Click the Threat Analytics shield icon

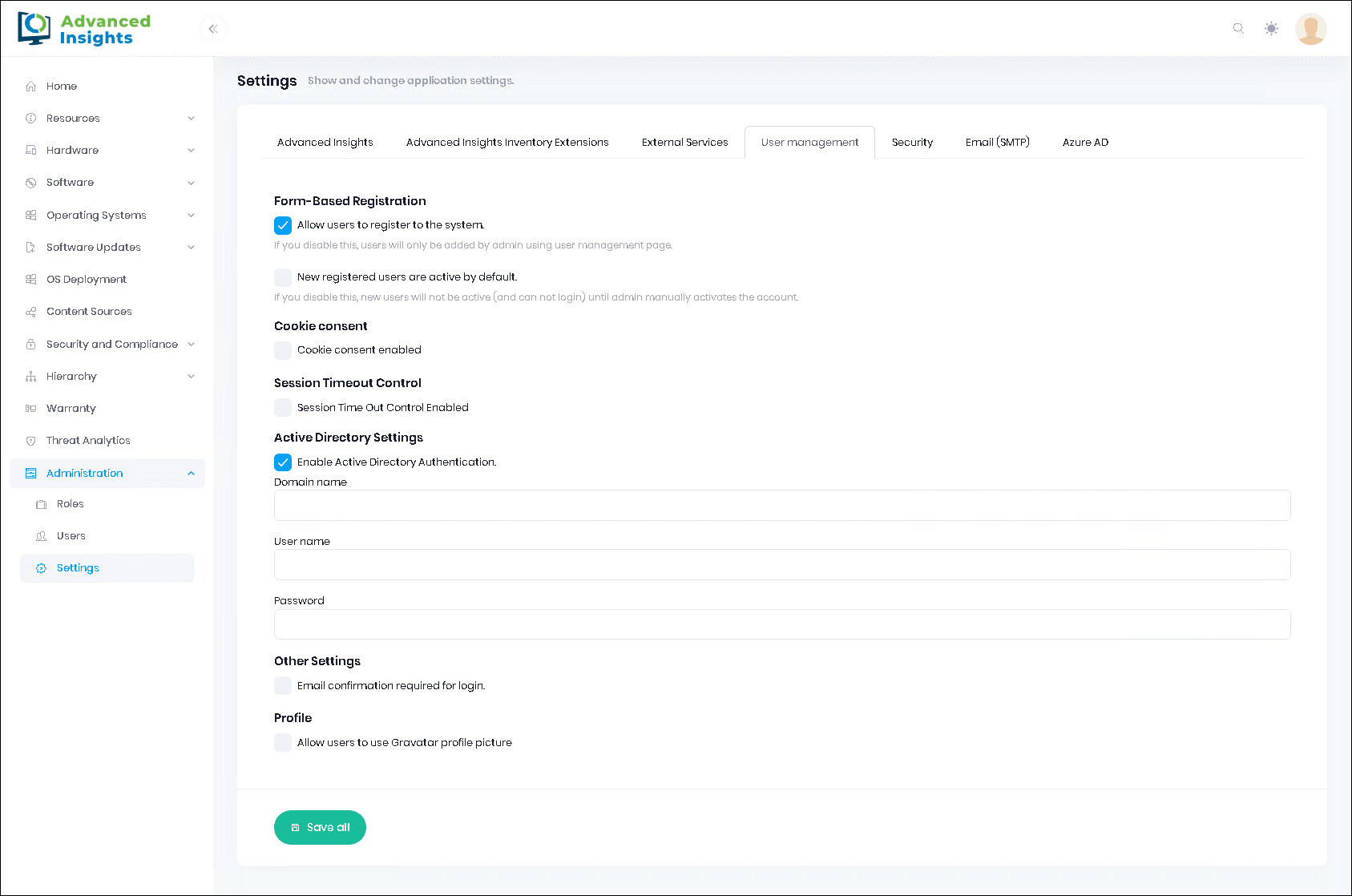pyautogui.click(x=31, y=441)
